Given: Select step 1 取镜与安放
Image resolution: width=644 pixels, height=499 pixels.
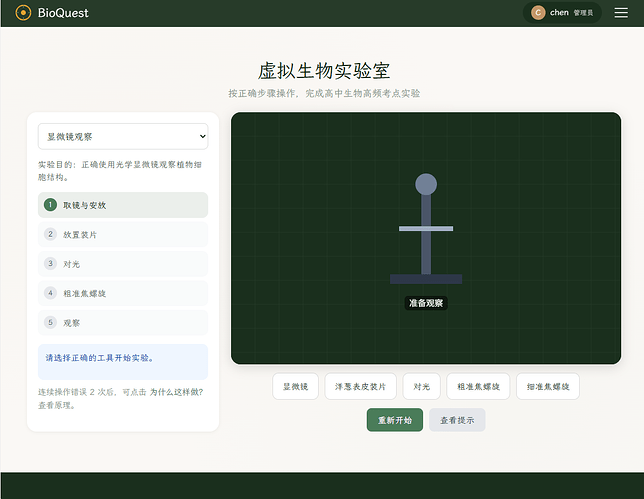Looking at the screenshot, I should pyautogui.click(x=123, y=205).
